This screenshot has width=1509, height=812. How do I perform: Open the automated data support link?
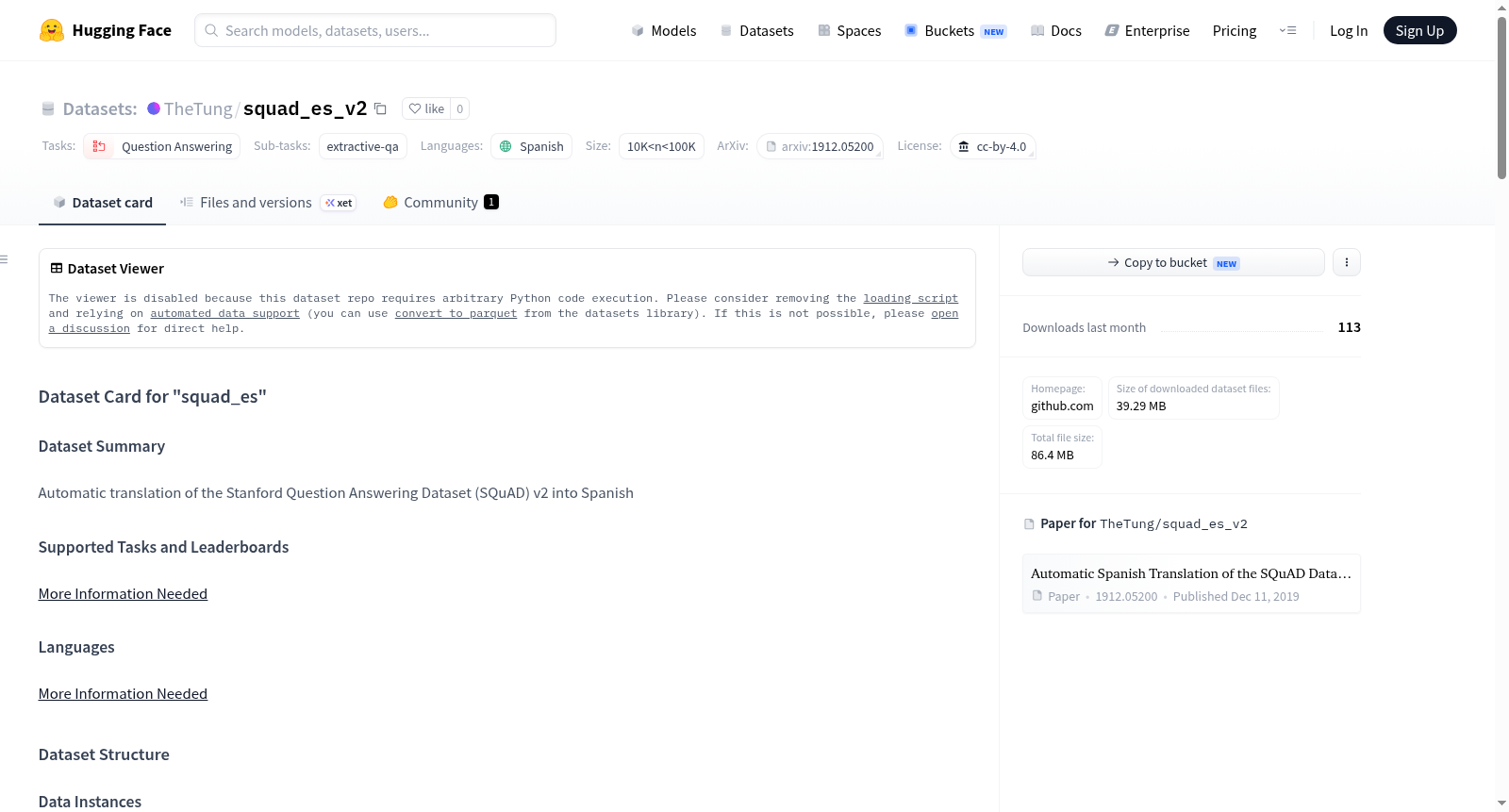(224, 313)
